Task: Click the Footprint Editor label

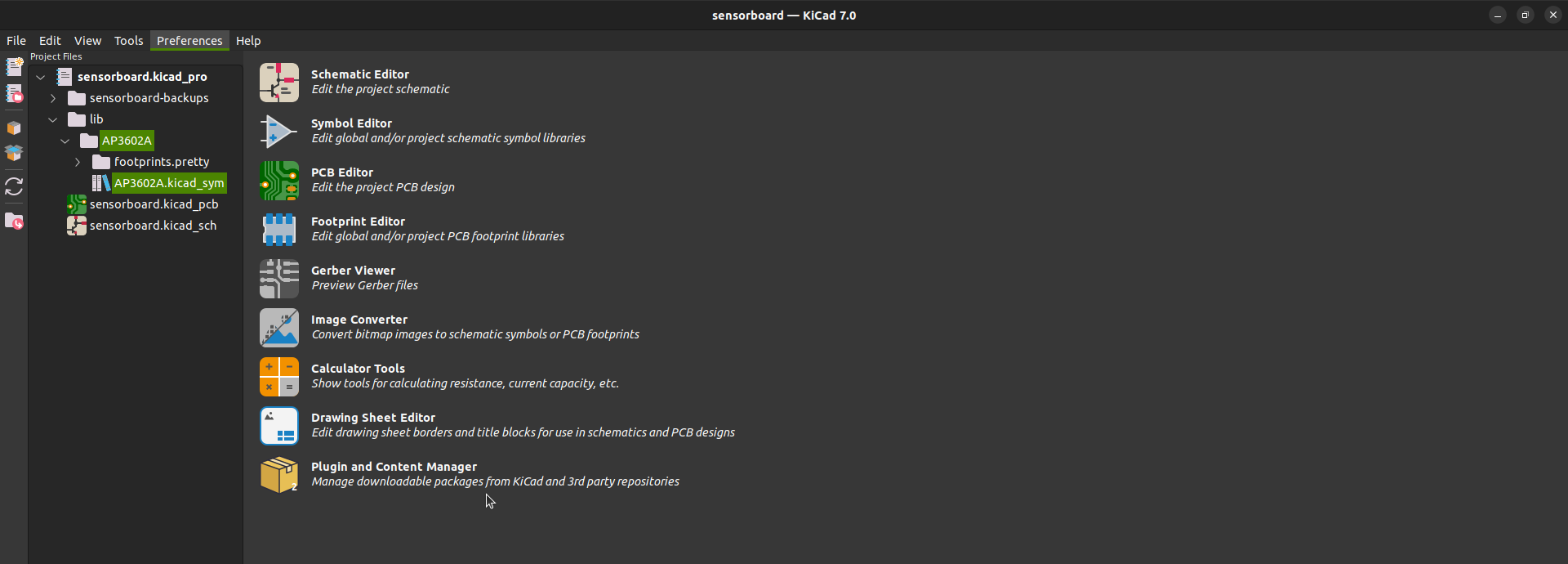Action: click(358, 222)
